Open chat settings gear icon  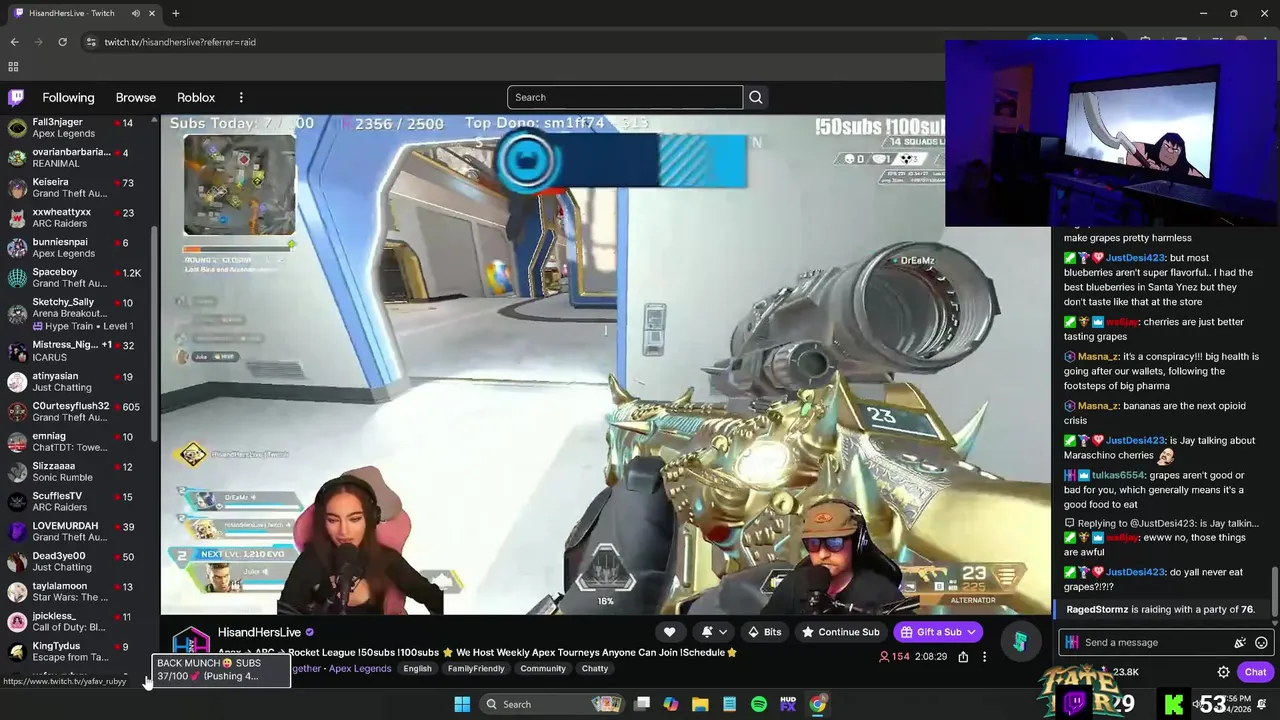[1223, 672]
